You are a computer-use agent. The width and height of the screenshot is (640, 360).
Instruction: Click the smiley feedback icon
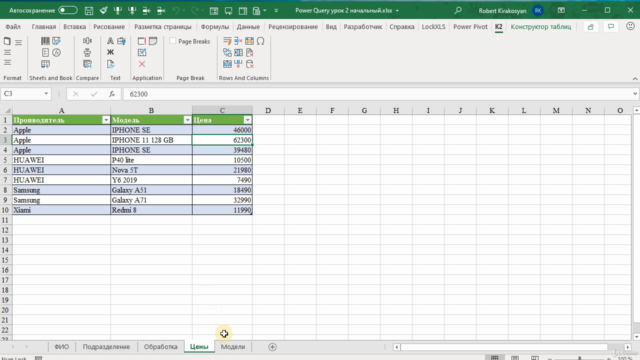pos(630,27)
